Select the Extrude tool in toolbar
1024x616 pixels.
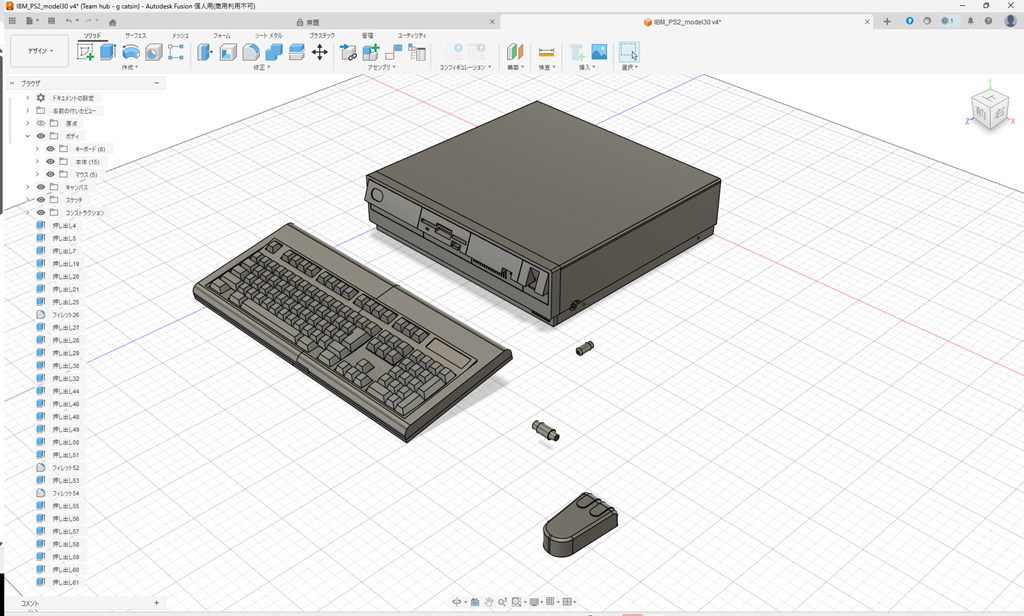coord(108,52)
